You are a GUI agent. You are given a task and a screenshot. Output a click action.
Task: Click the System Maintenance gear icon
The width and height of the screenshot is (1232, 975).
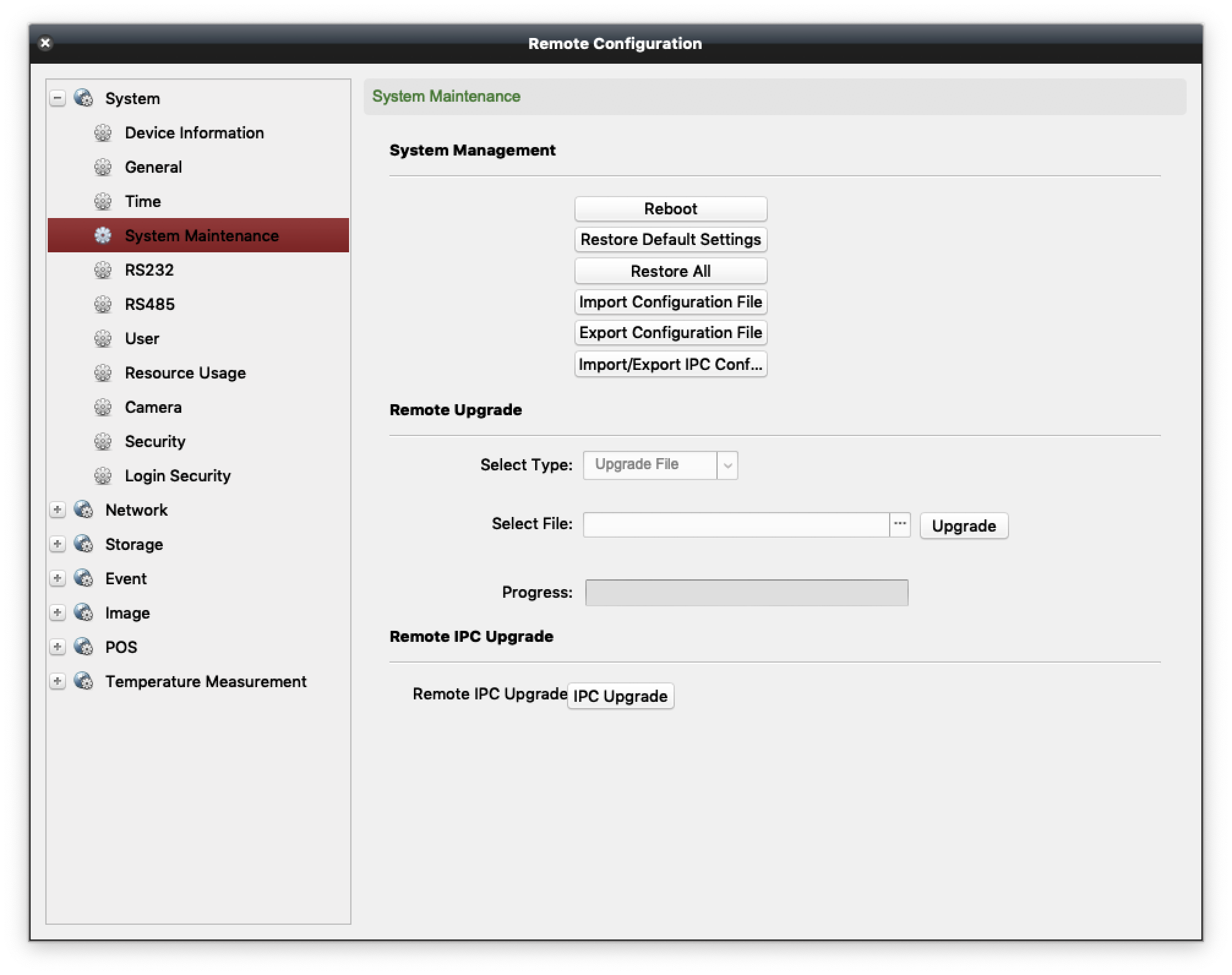(104, 235)
